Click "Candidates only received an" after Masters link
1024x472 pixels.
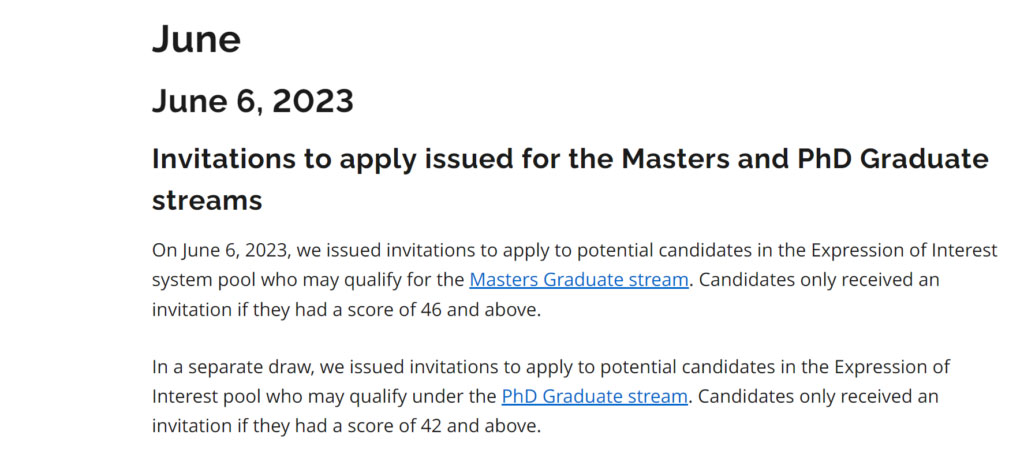tap(819, 280)
